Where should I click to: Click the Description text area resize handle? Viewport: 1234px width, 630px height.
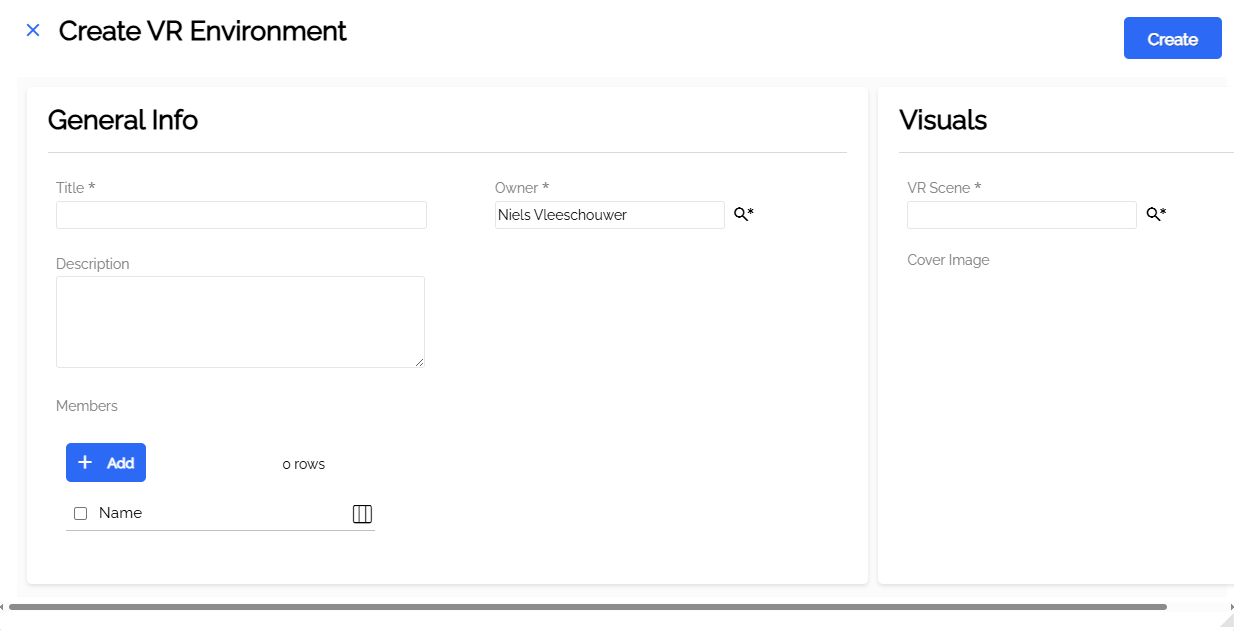[x=419, y=361]
